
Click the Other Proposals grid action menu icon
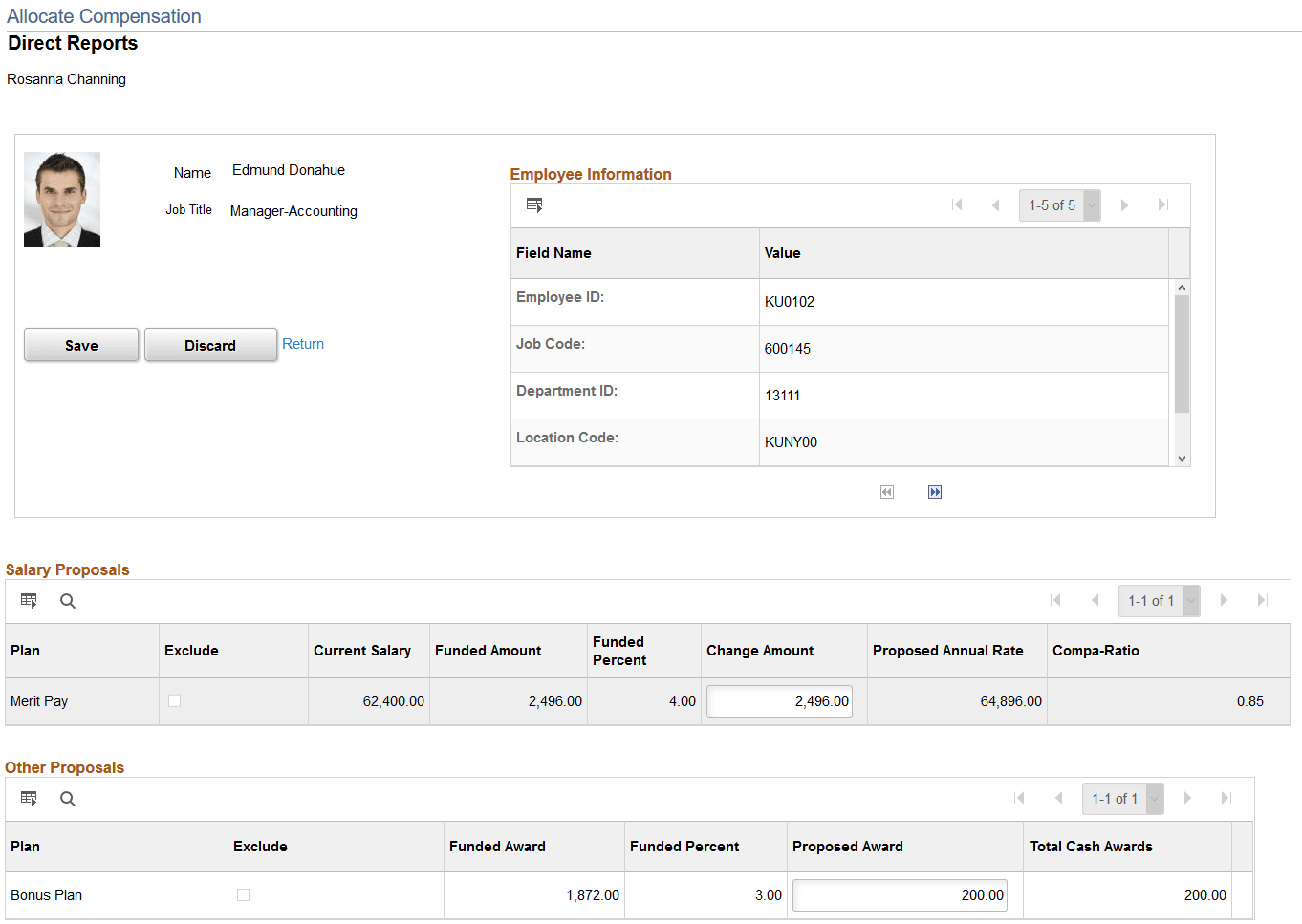tap(29, 798)
